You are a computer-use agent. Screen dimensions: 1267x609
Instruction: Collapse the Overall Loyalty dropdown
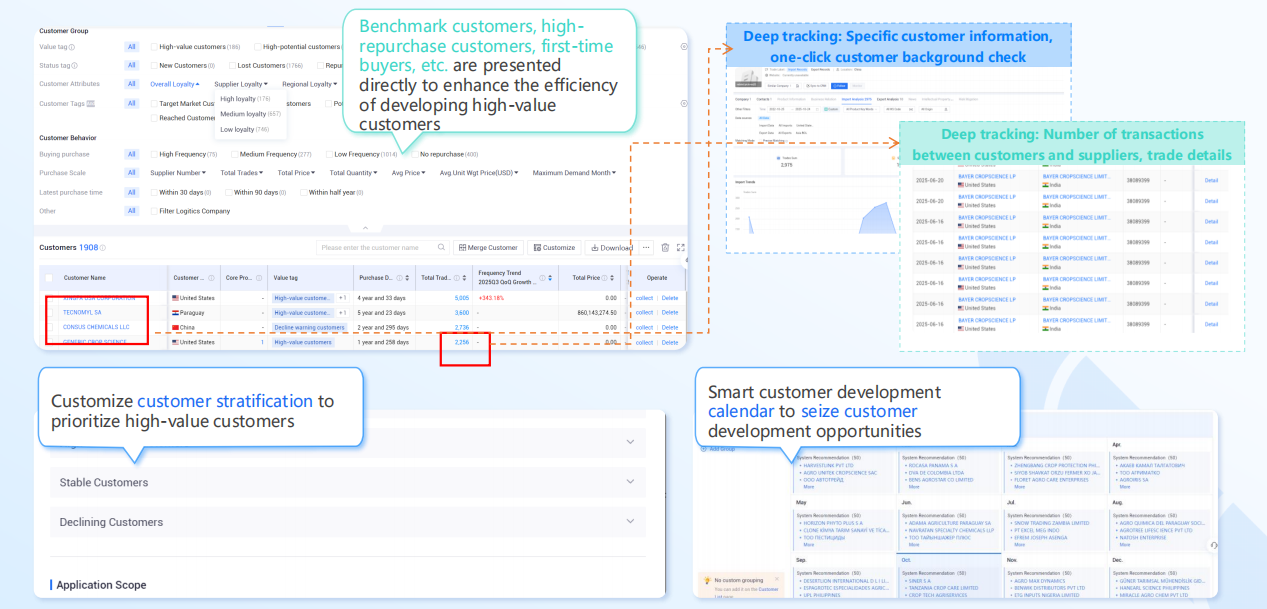click(x=175, y=84)
